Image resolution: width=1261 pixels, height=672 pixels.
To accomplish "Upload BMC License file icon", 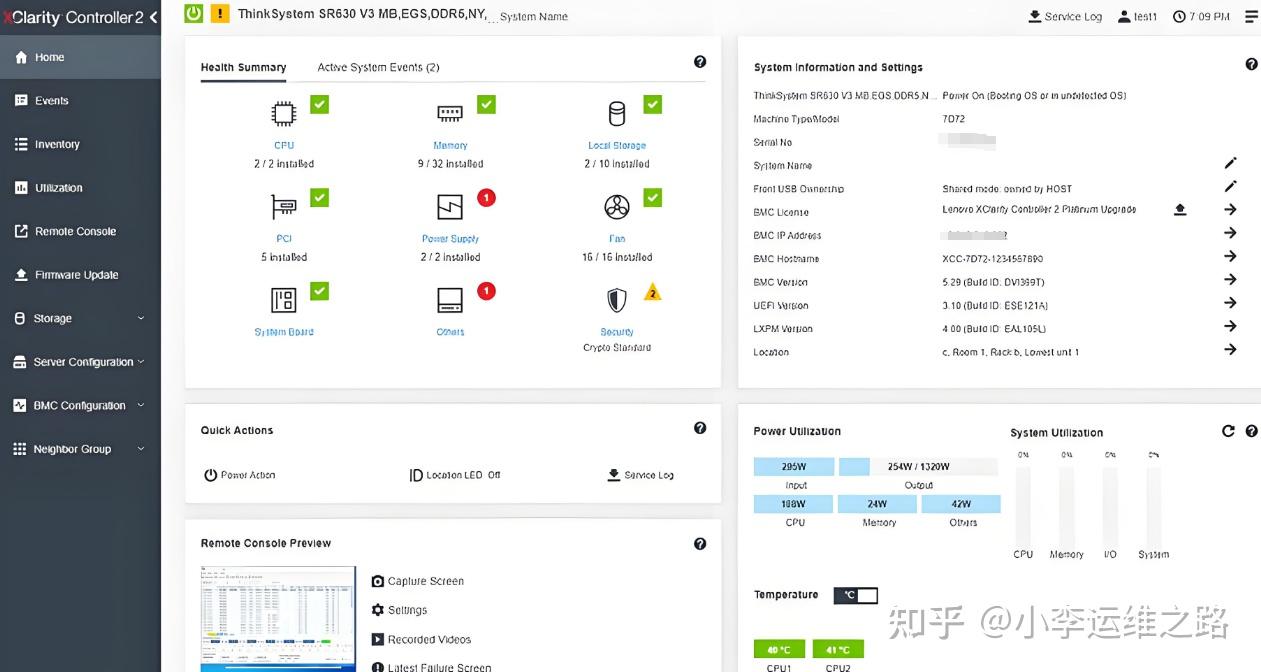I will pyautogui.click(x=1180, y=209).
